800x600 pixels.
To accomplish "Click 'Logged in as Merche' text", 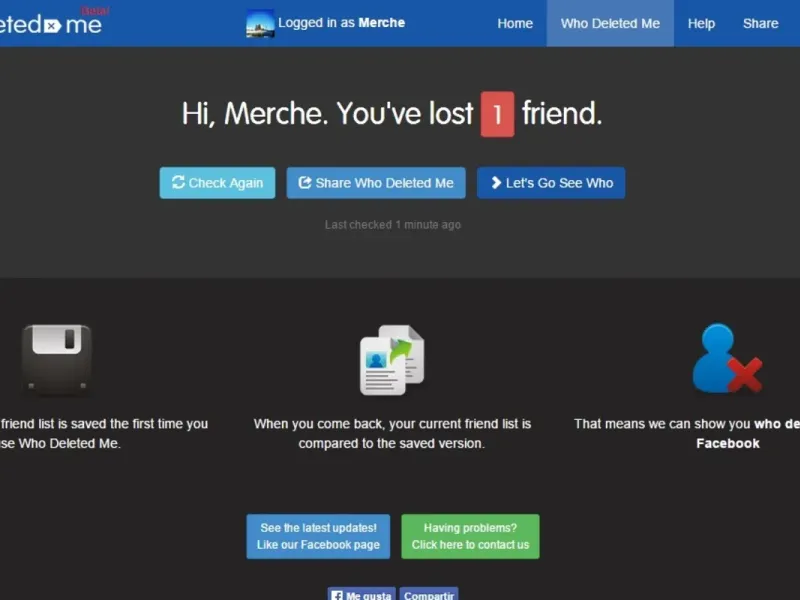I will click(341, 23).
